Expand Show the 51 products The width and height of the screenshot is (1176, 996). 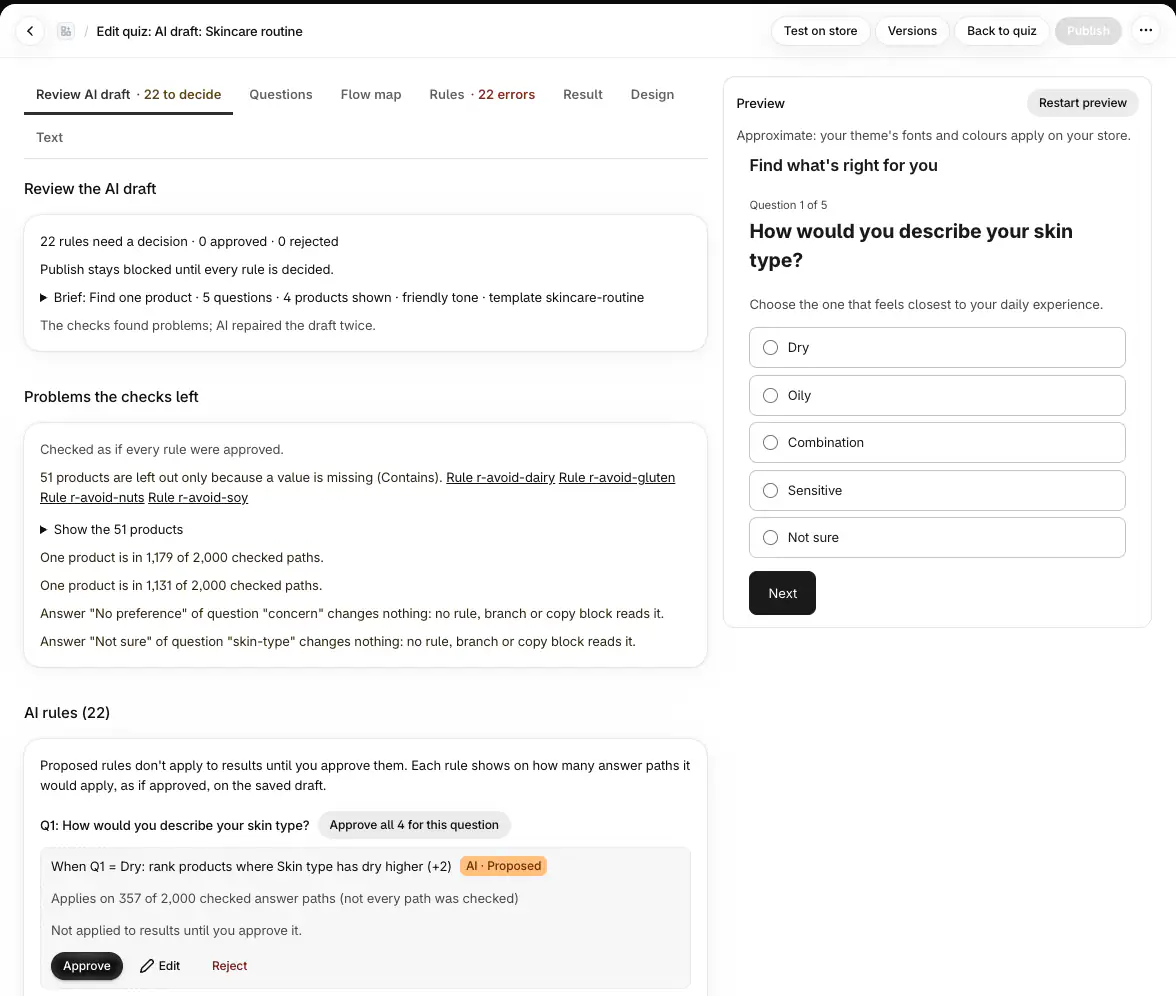(x=111, y=530)
